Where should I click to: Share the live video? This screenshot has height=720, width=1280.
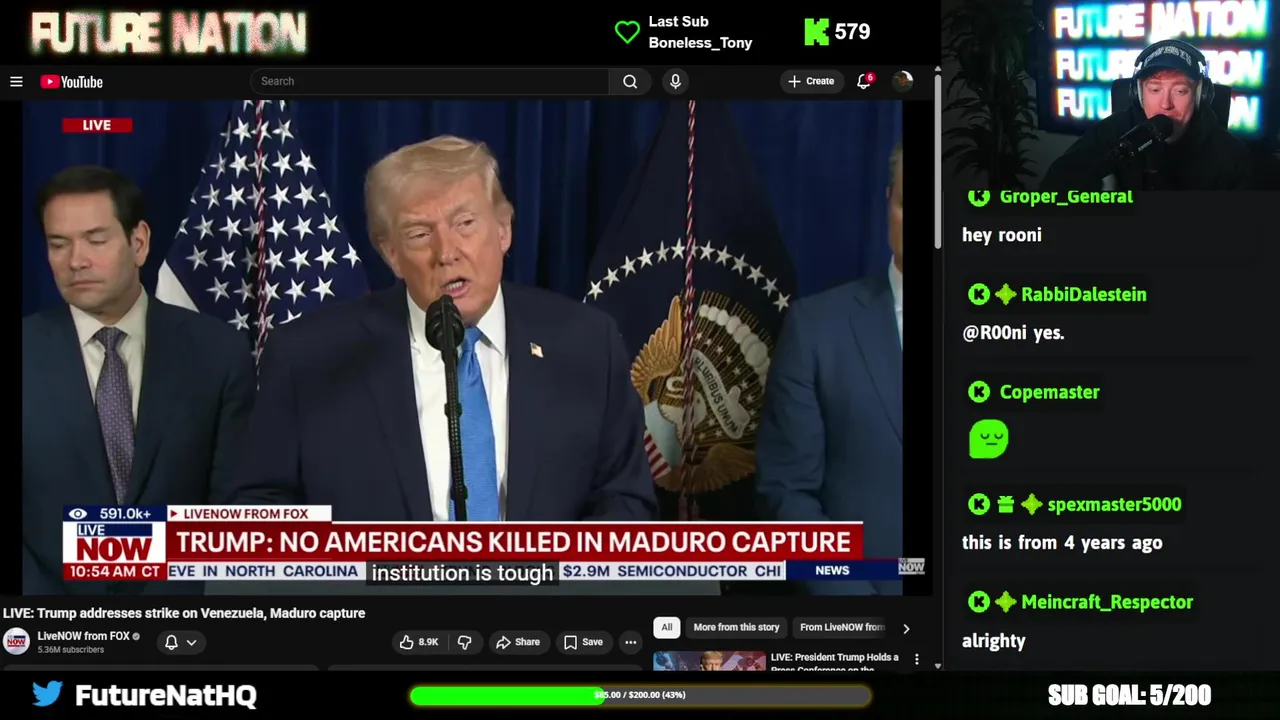[518, 642]
